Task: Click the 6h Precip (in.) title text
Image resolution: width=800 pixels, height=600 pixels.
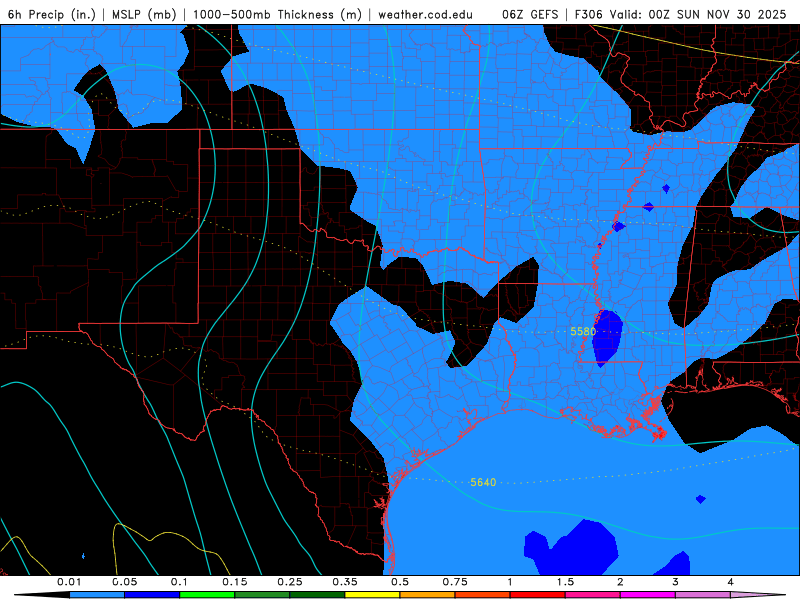Action: tap(52, 14)
